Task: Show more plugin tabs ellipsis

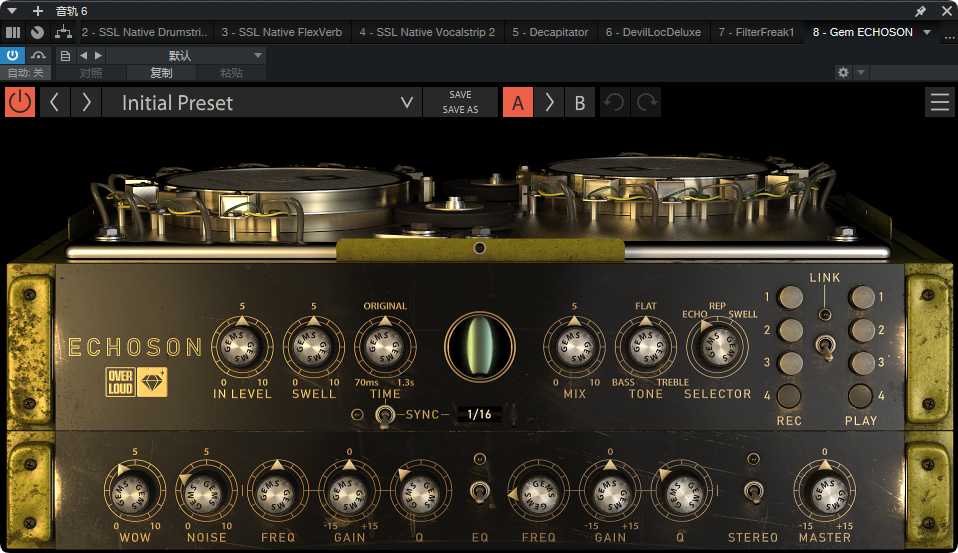Action: point(948,37)
